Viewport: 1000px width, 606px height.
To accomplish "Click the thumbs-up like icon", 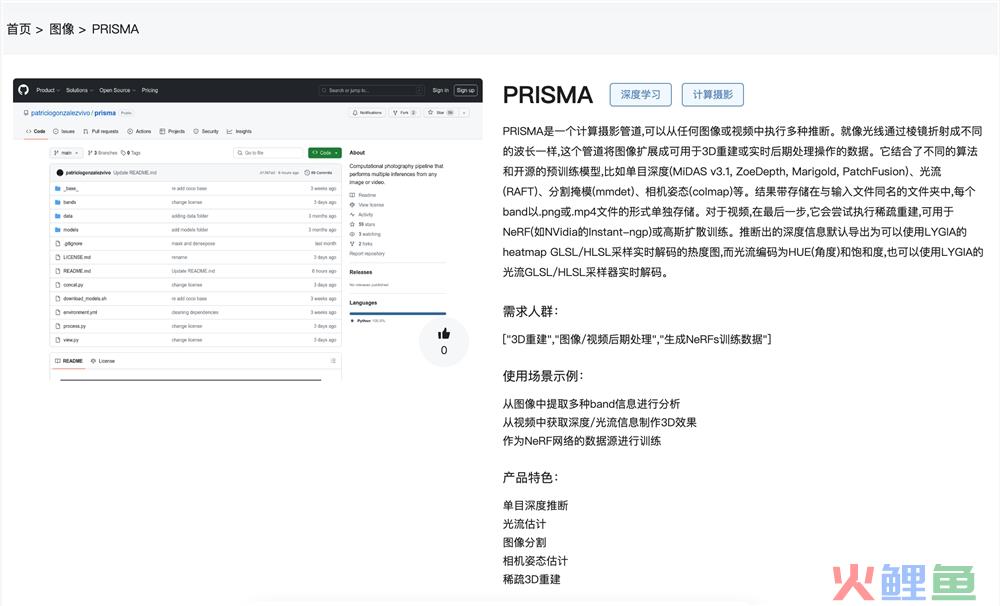I will coord(444,334).
